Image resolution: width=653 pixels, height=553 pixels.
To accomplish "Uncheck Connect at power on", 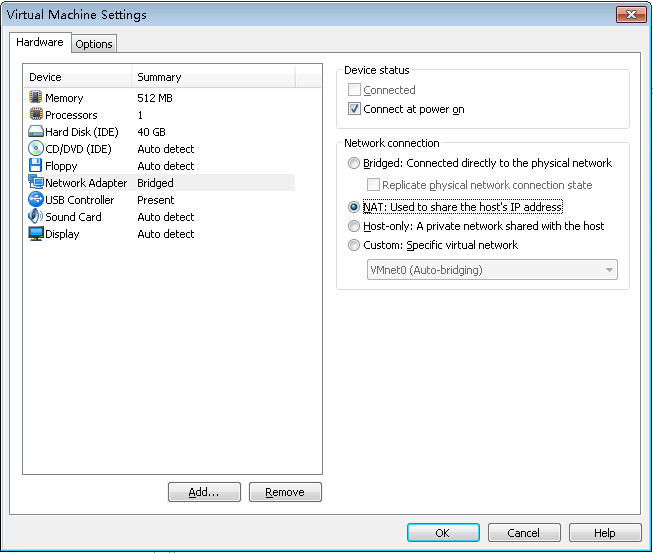I will point(354,109).
